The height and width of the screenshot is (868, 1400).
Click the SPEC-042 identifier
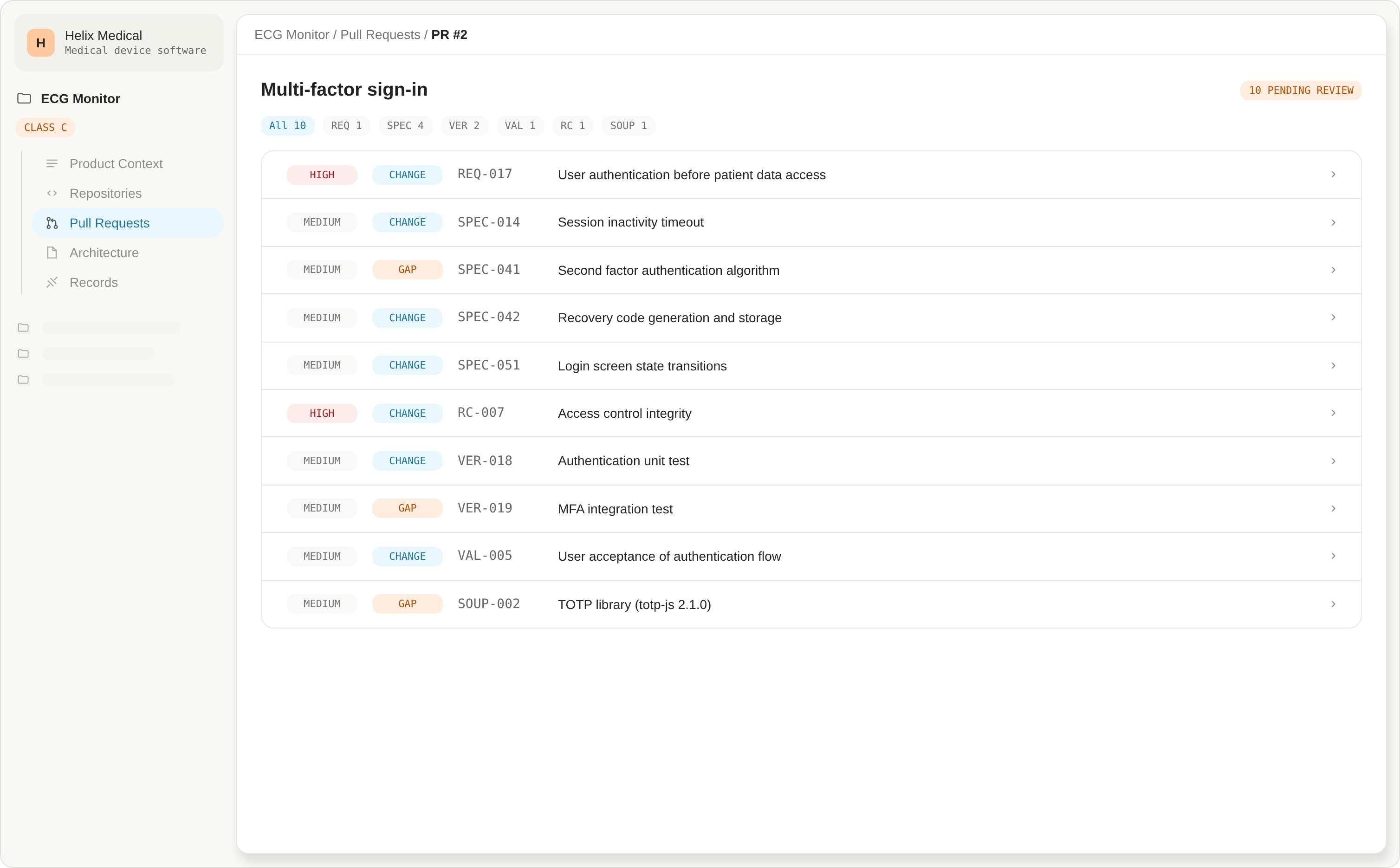point(488,317)
